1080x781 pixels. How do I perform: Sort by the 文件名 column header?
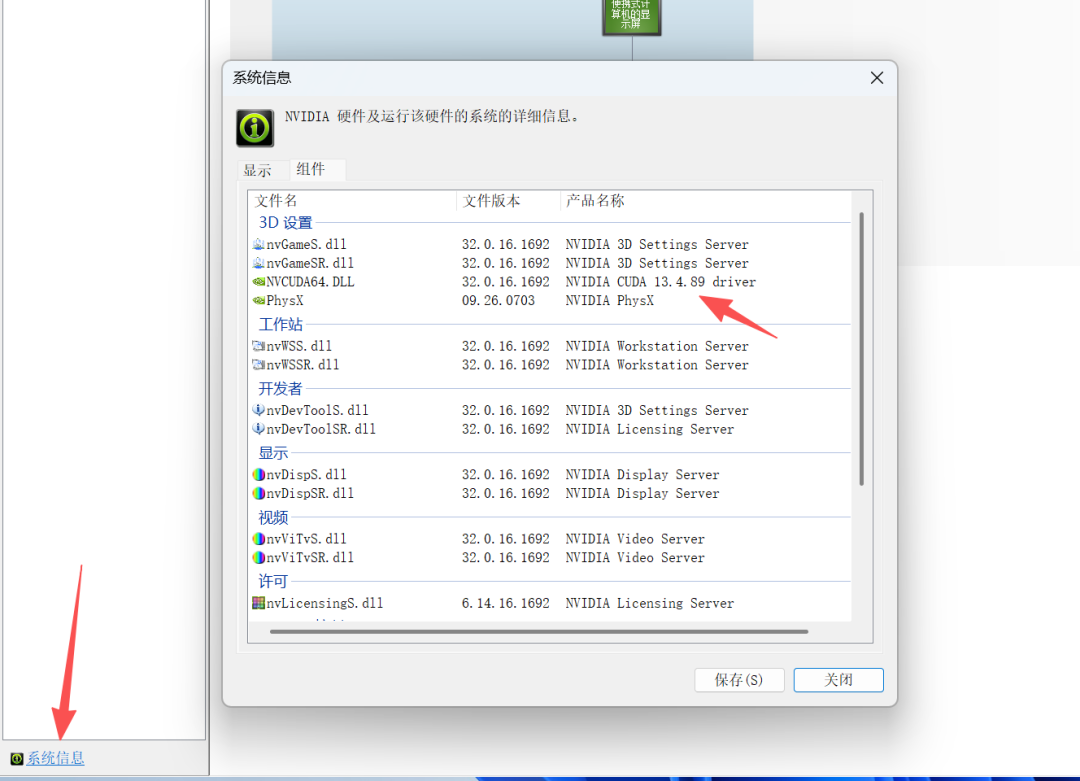[353, 200]
